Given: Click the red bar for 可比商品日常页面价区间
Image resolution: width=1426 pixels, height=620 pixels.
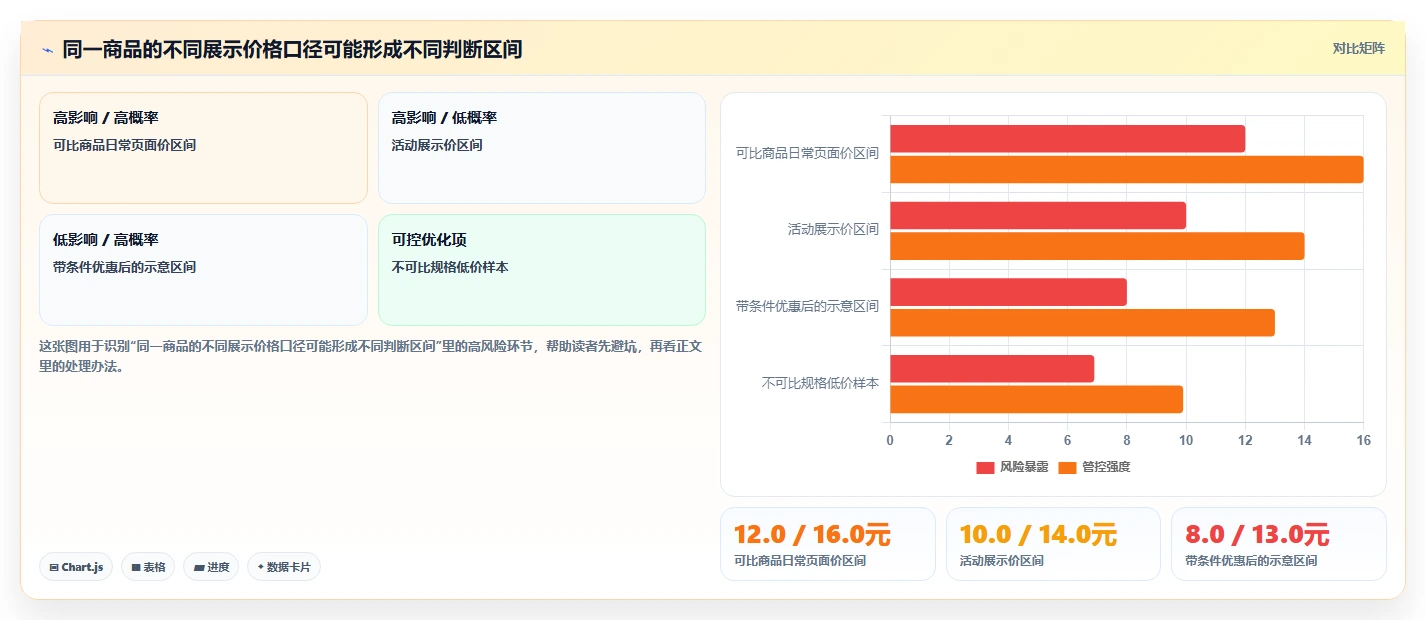Looking at the screenshot, I should [x=1068, y=139].
